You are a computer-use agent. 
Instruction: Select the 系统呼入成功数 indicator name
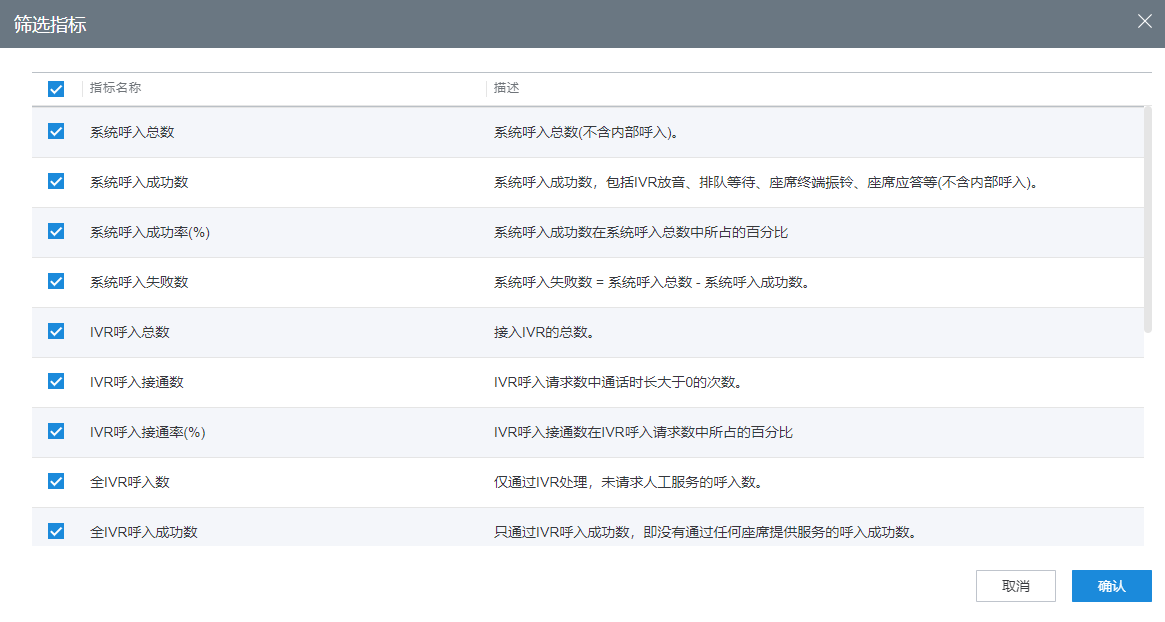[x=139, y=182]
